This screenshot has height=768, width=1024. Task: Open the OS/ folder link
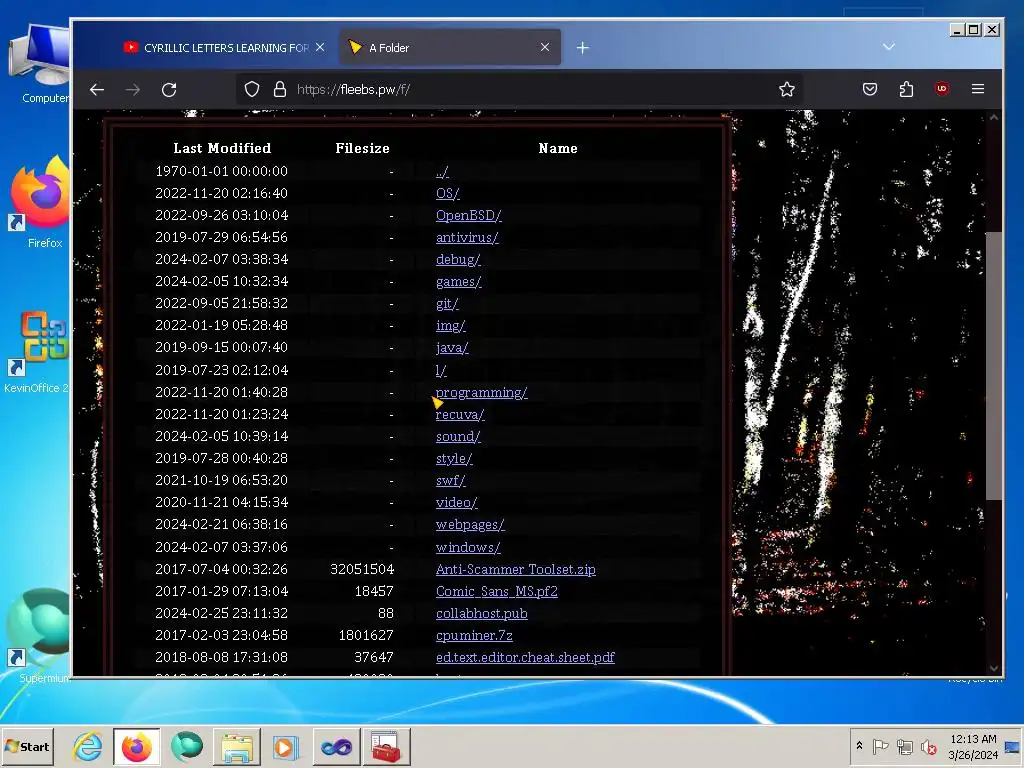(x=447, y=193)
